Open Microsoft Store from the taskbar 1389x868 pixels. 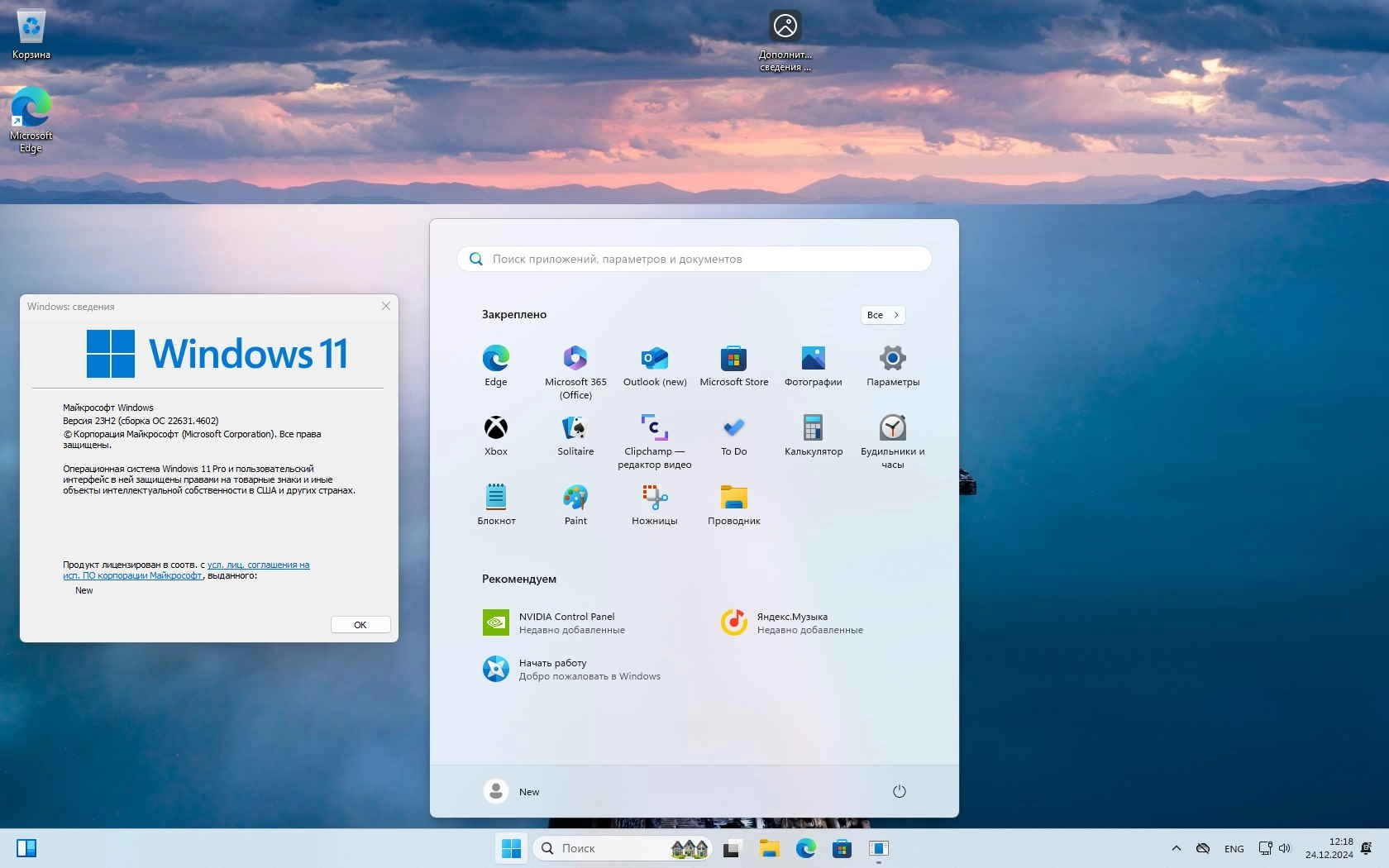point(842,848)
